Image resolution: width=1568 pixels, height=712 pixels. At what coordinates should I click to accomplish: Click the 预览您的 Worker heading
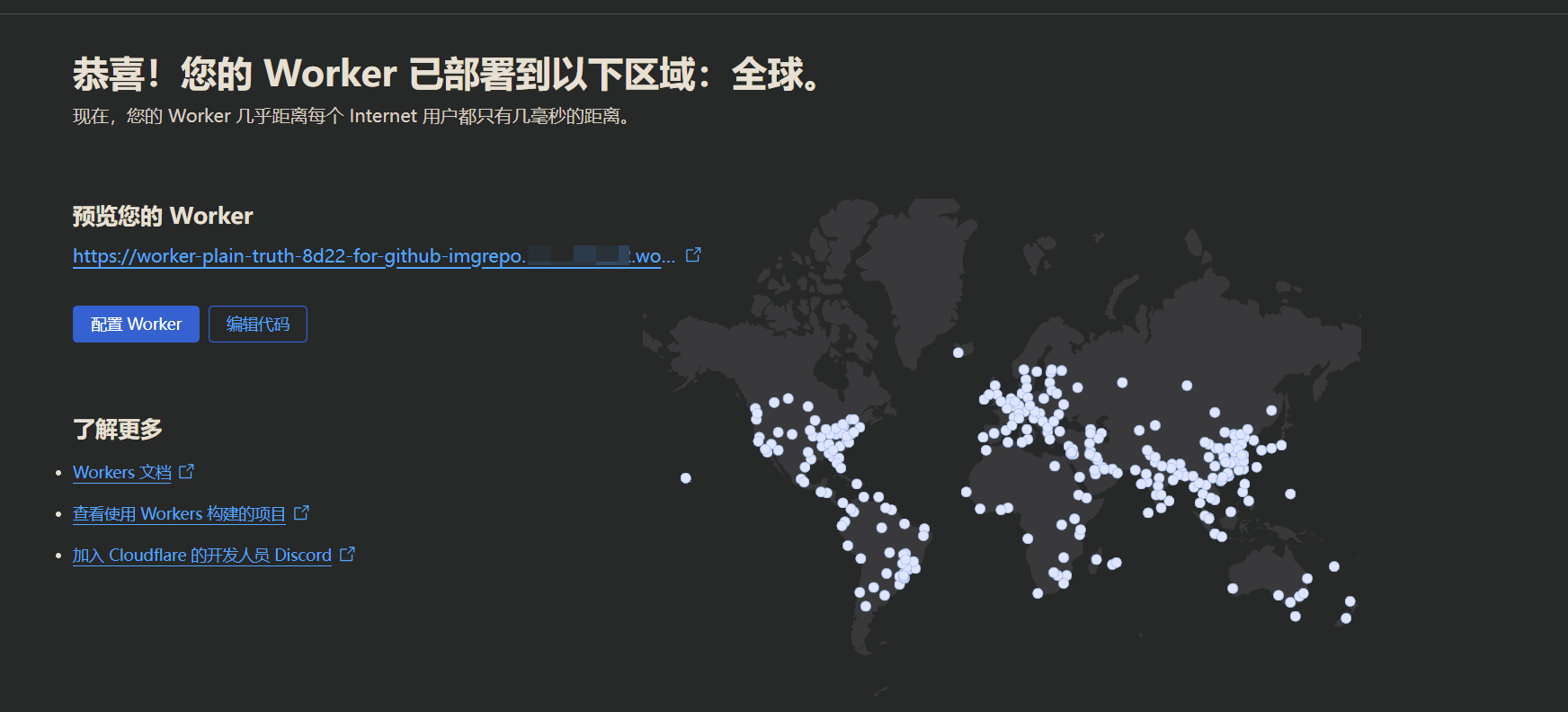pos(163,216)
